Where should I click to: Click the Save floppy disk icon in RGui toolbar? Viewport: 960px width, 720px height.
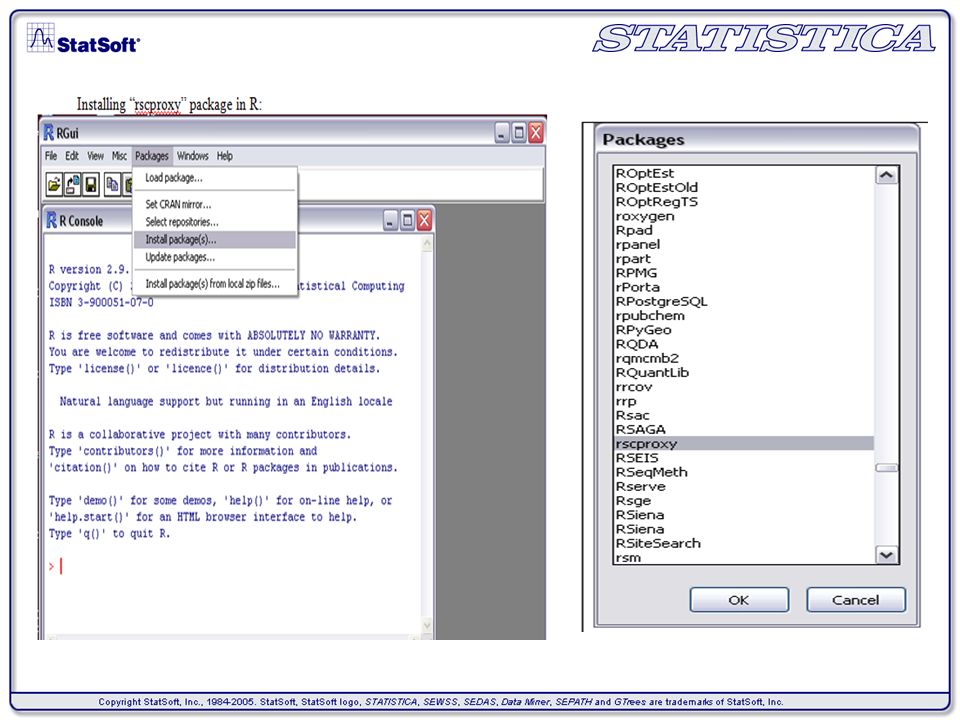(x=91, y=184)
